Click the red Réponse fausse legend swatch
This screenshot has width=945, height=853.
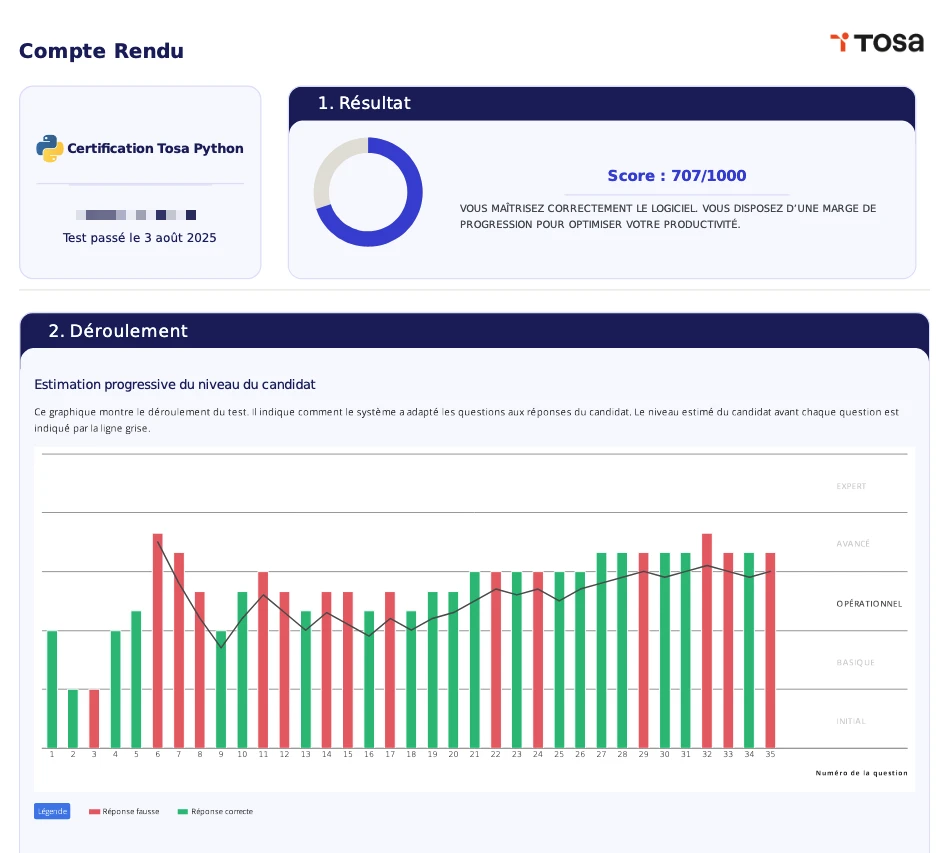click(95, 812)
